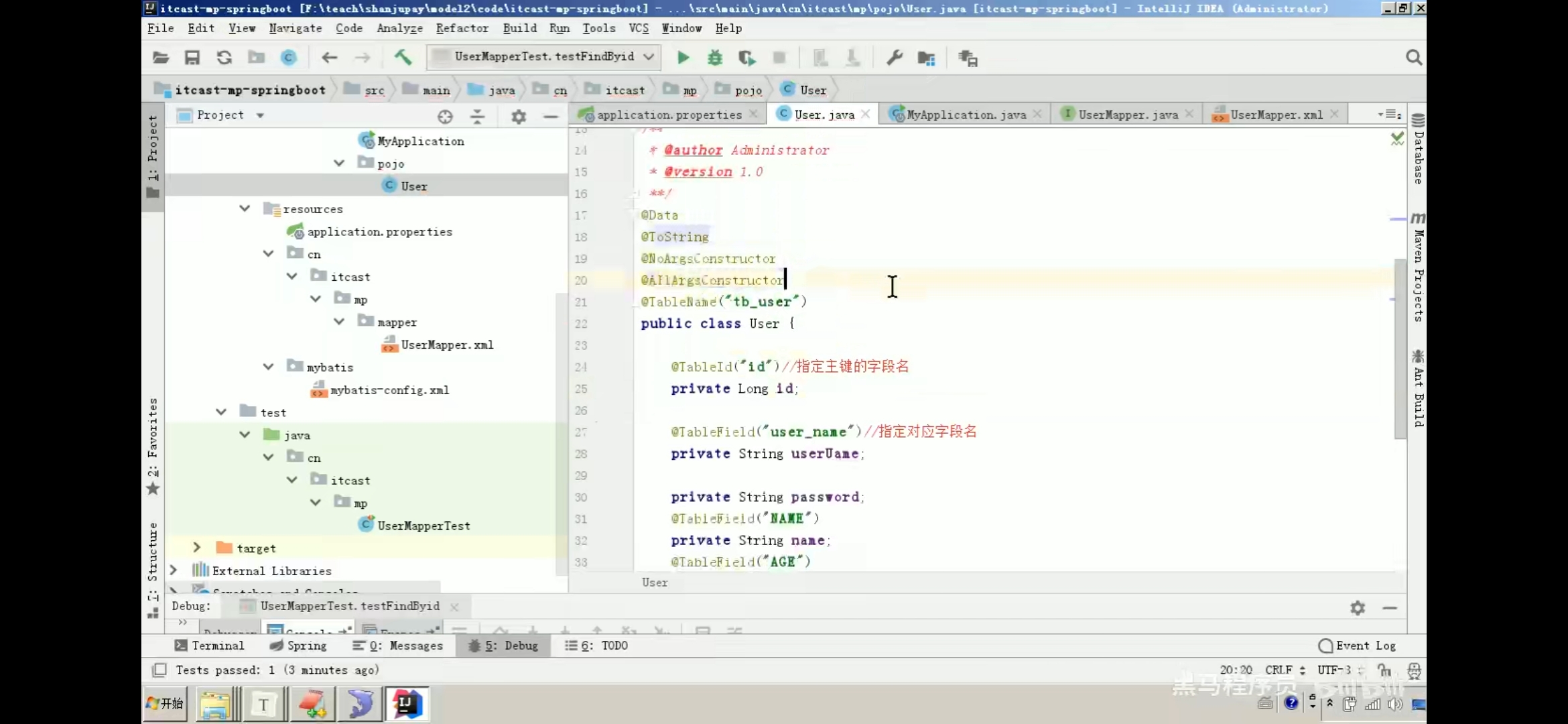Click the green Run button
This screenshot has width=1568, height=724.
[x=683, y=58]
